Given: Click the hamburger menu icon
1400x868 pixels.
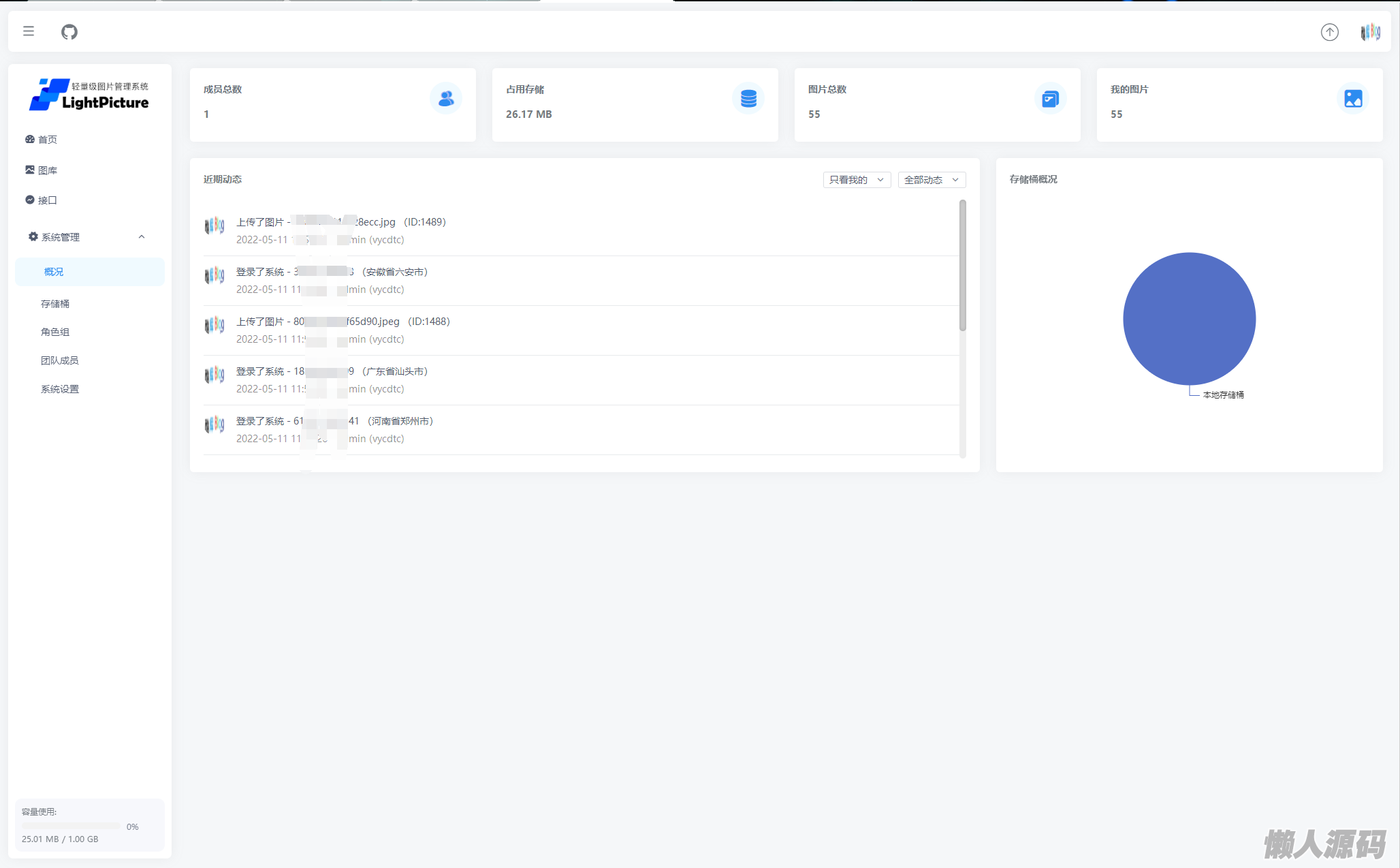Looking at the screenshot, I should click(29, 31).
